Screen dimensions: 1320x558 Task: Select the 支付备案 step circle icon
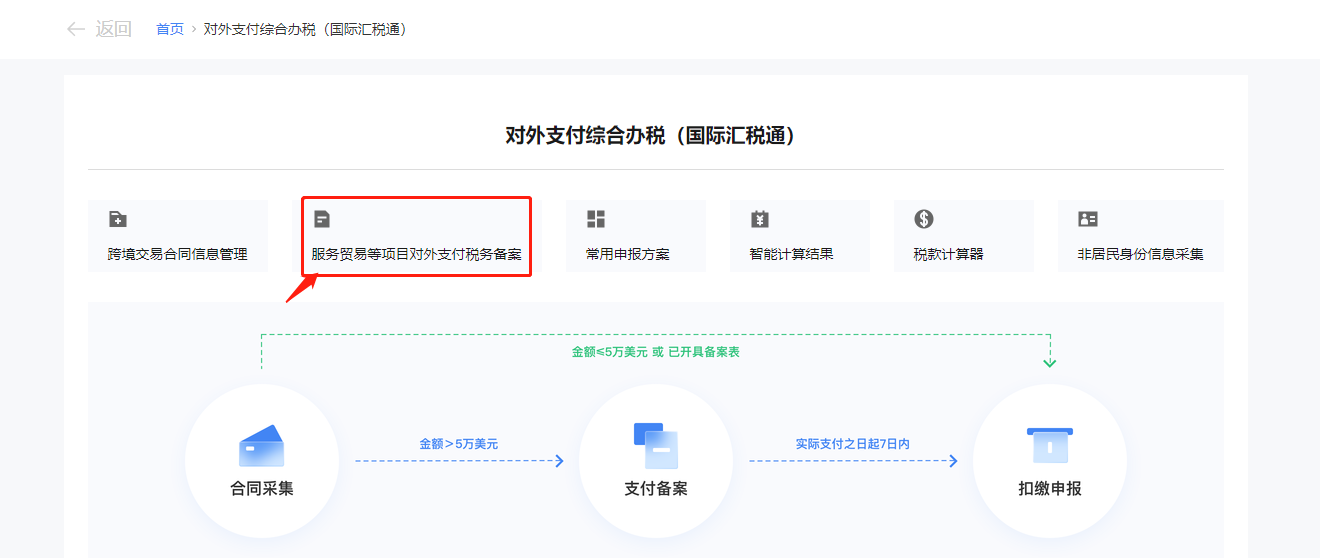pyautogui.click(x=656, y=446)
